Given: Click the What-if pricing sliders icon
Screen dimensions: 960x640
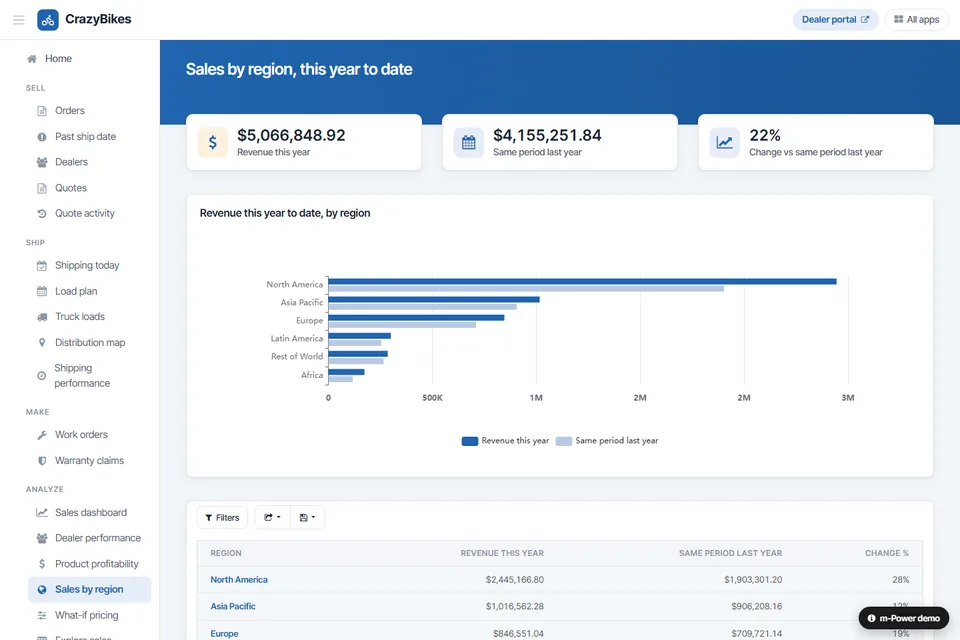Looking at the screenshot, I should tap(42, 616).
